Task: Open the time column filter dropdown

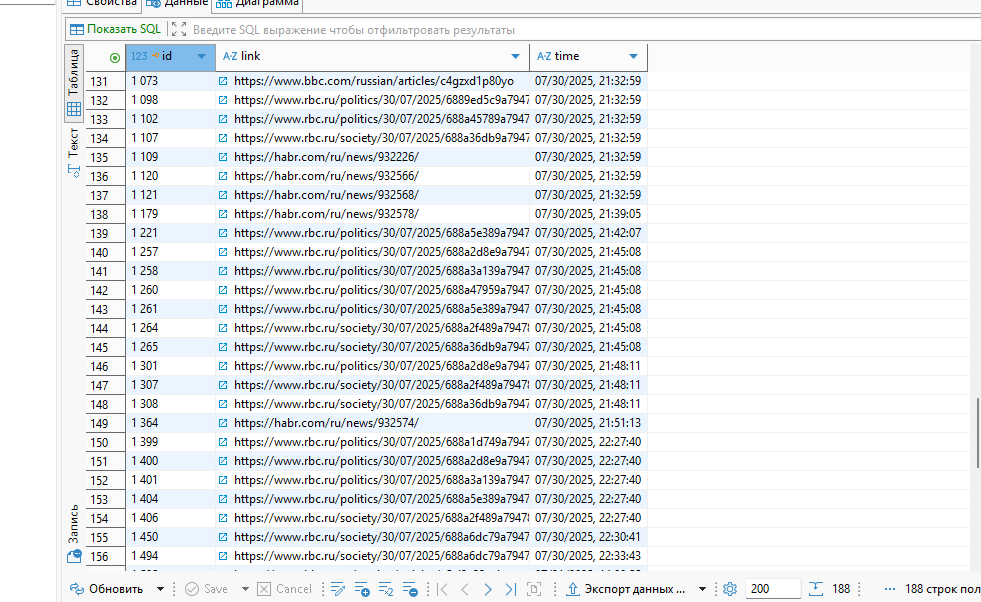Action: 633,56
